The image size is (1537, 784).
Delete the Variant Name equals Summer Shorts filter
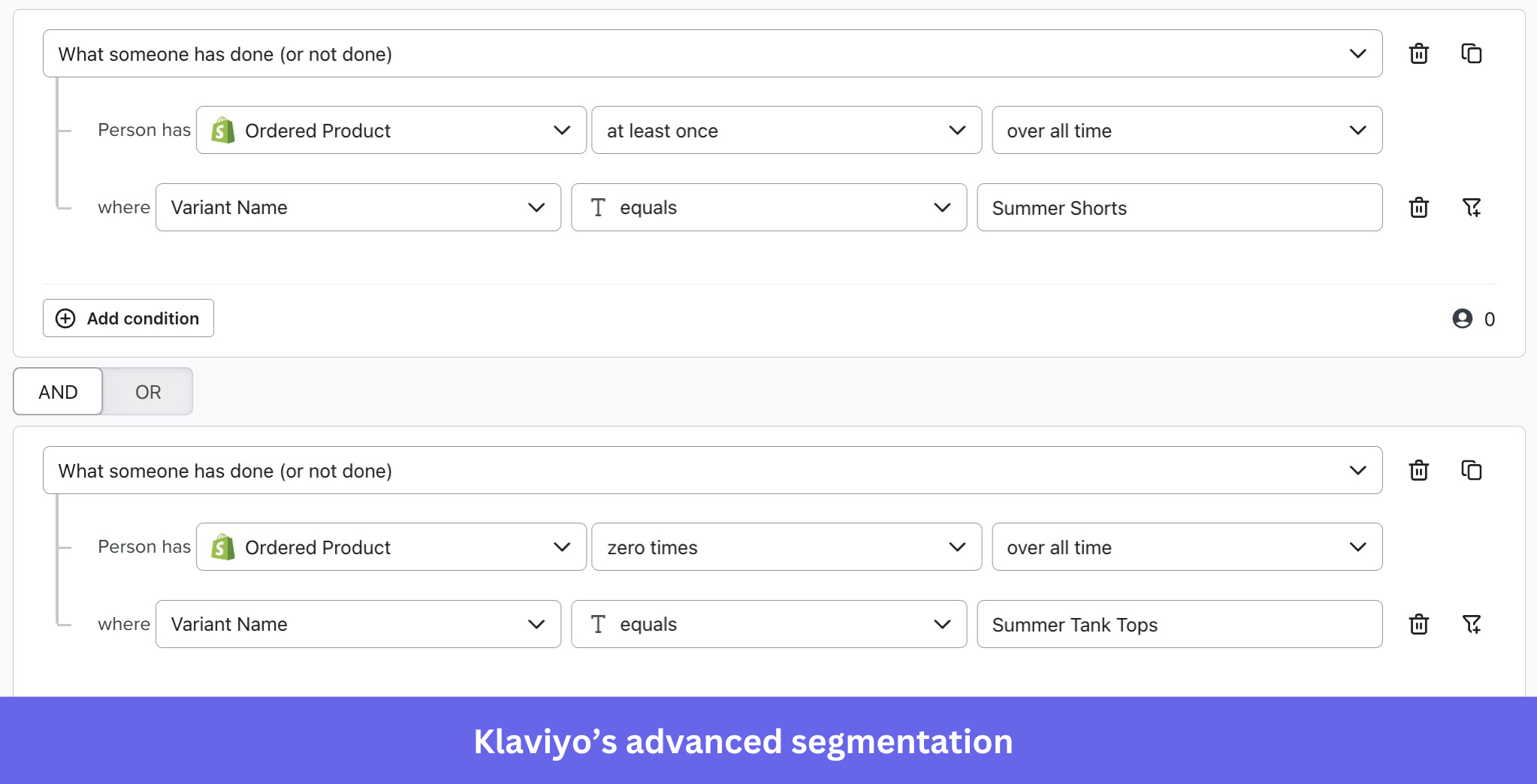point(1418,207)
